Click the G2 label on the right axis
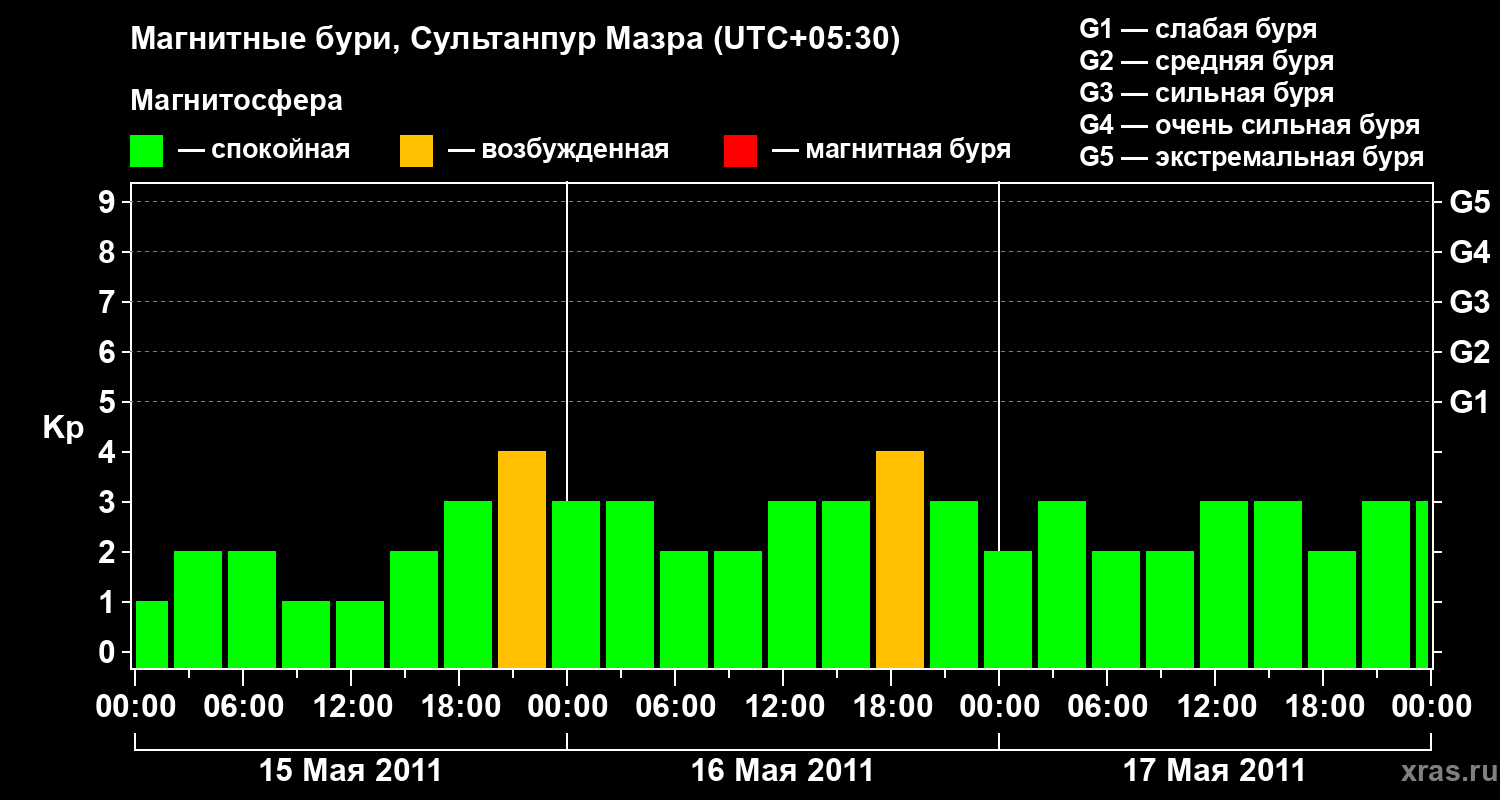This screenshot has width=1500, height=800. (1469, 352)
